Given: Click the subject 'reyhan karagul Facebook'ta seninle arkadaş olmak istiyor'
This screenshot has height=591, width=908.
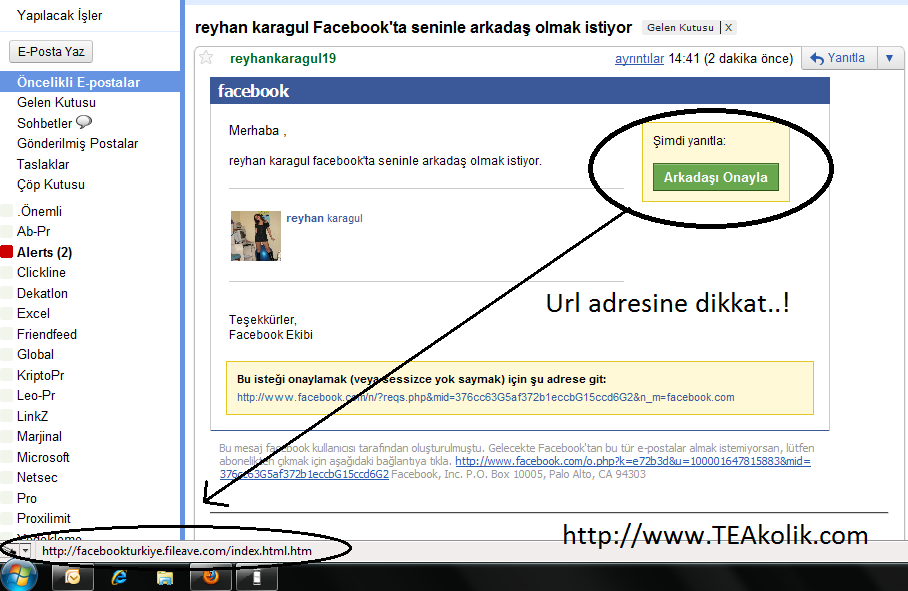Looking at the screenshot, I should (413, 28).
